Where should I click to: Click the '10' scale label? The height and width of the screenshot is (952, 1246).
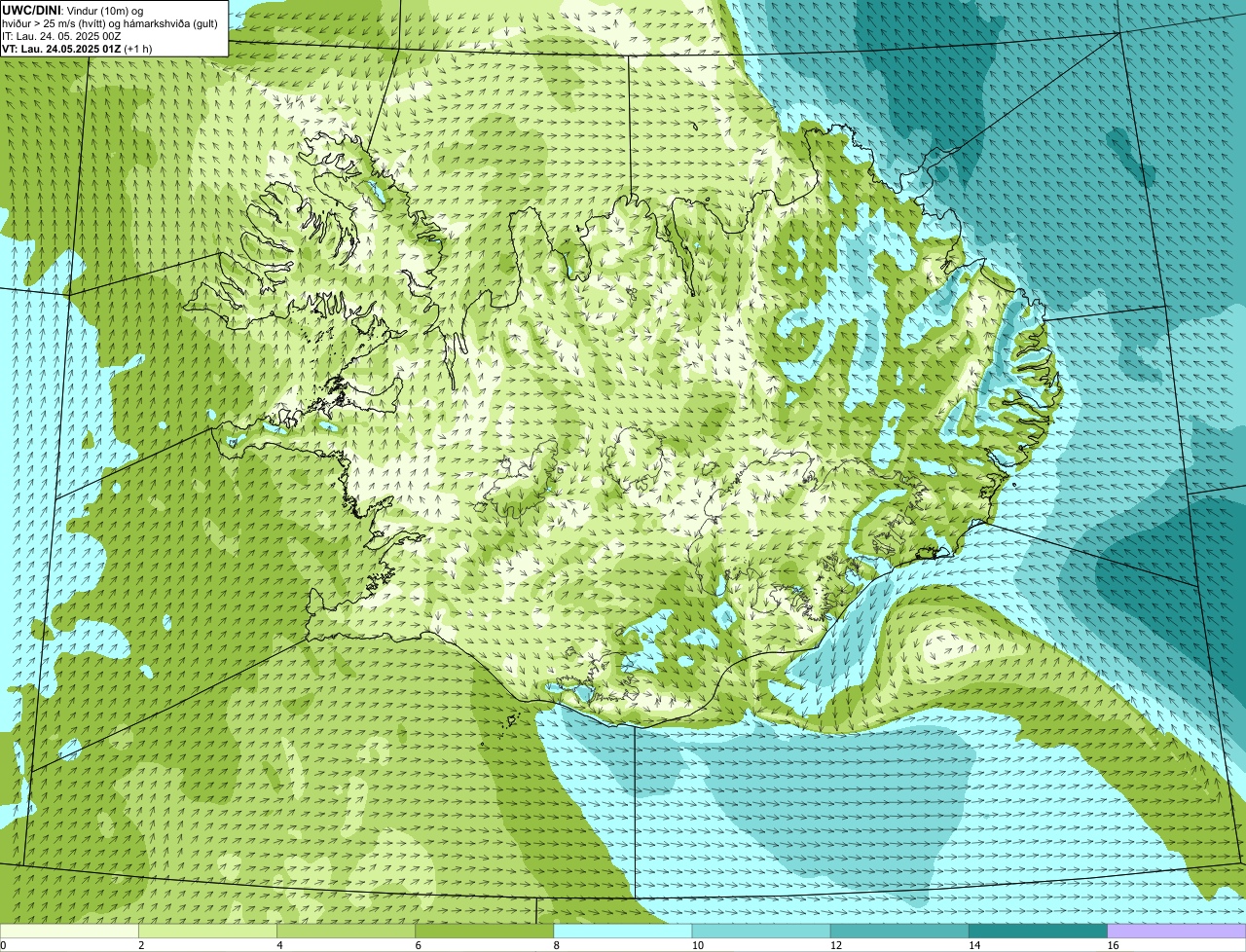point(698,945)
